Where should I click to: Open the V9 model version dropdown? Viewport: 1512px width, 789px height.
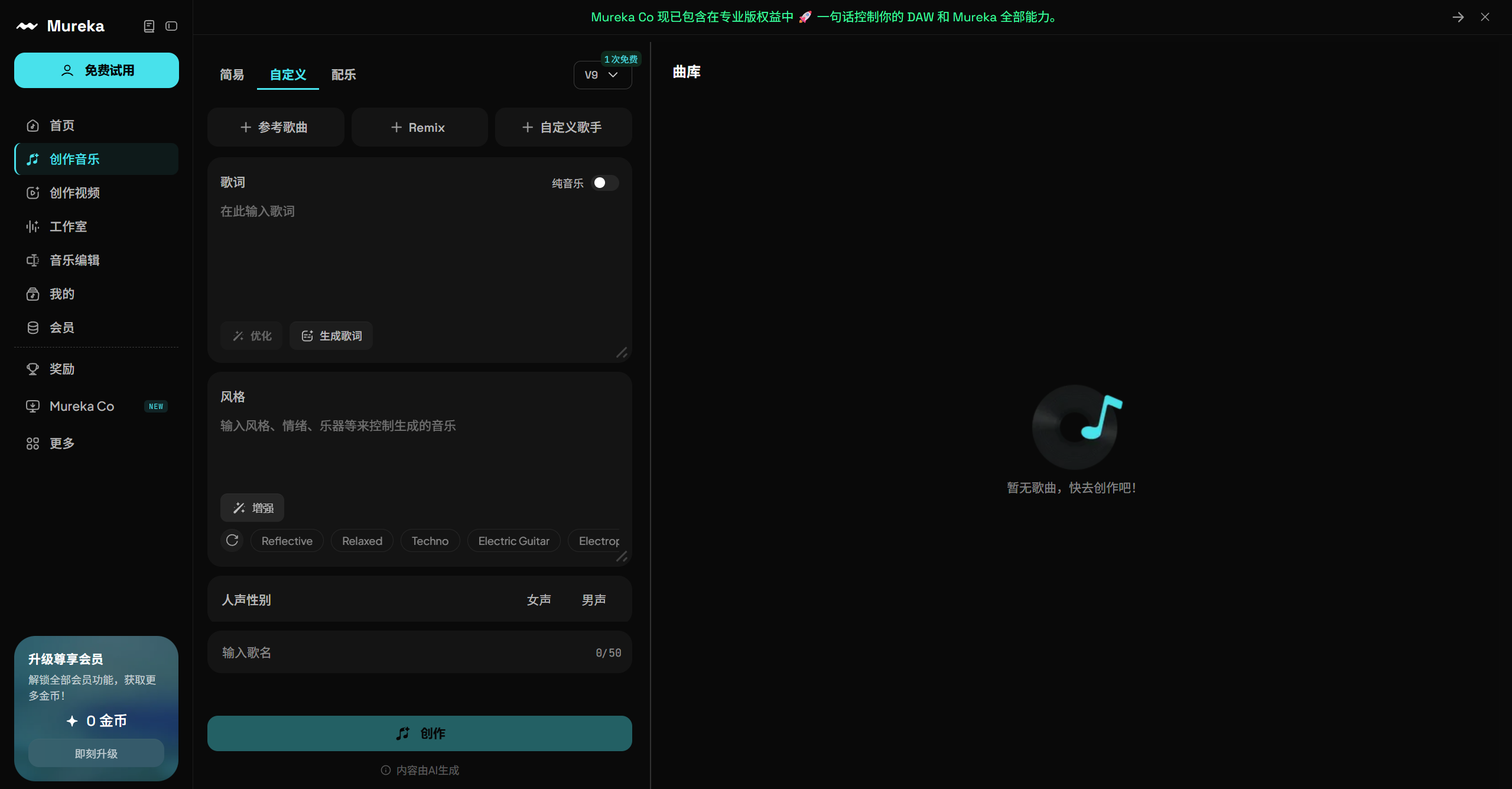[603, 75]
